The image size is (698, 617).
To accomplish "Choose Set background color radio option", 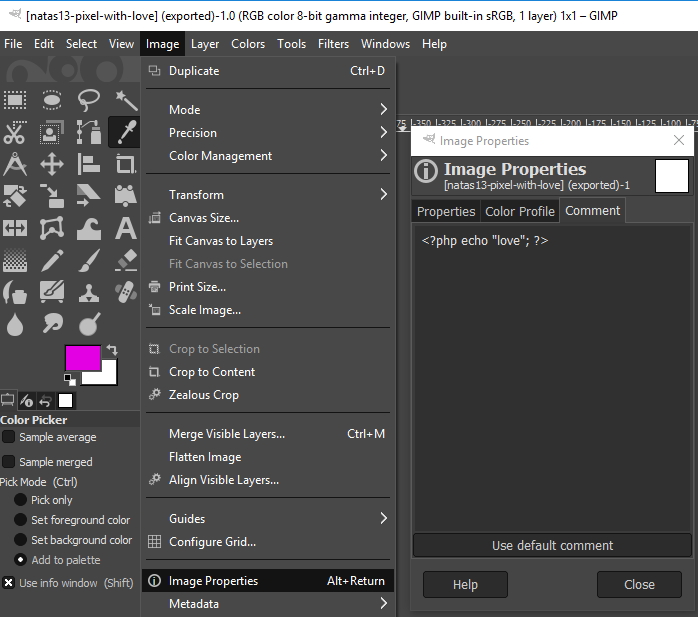I will (20, 540).
